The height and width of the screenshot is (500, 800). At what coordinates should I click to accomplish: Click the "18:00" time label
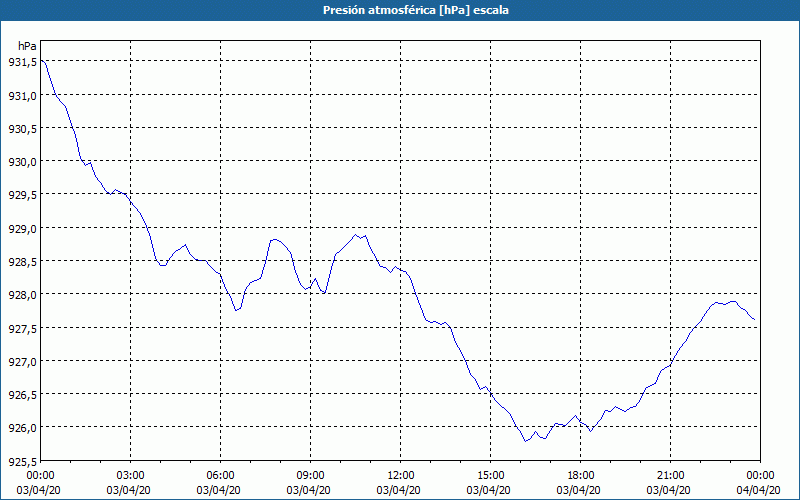coord(581,476)
